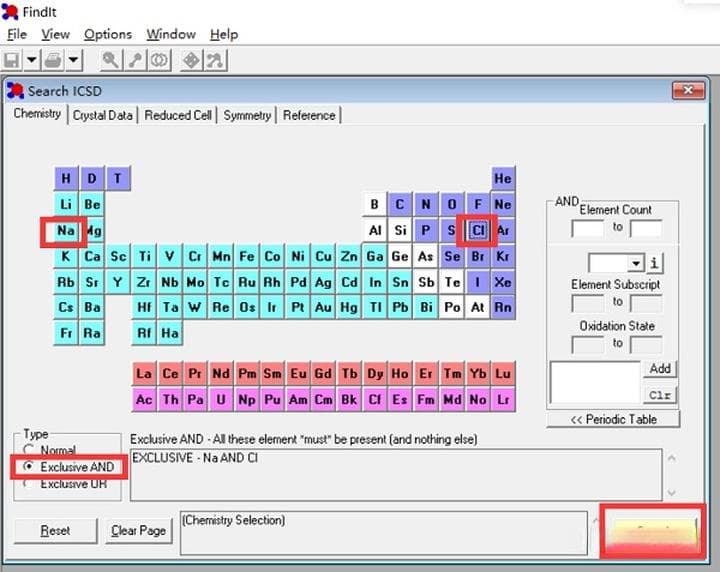Click the key-shaped toolbar icon
This screenshot has width=720, height=572.
(135, 61)
